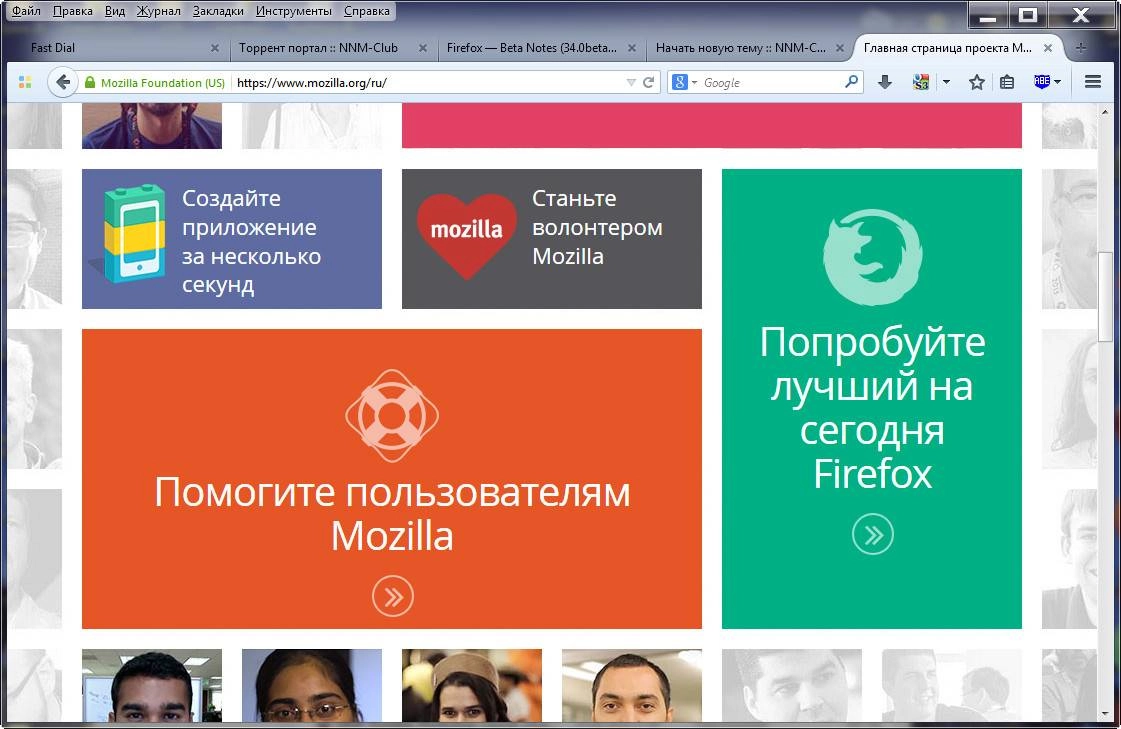Open the Инструменты menu
The width and height of the screenshot is (1121, 729).
pyautogui.click(x=293, y=11)
